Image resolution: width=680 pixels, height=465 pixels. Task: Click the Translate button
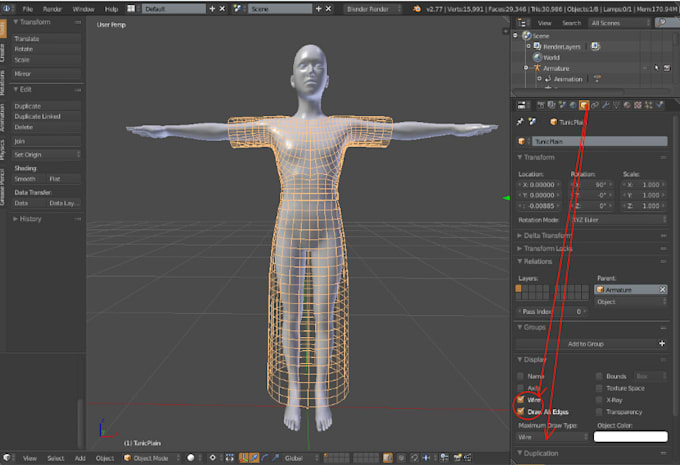[46, 39]
